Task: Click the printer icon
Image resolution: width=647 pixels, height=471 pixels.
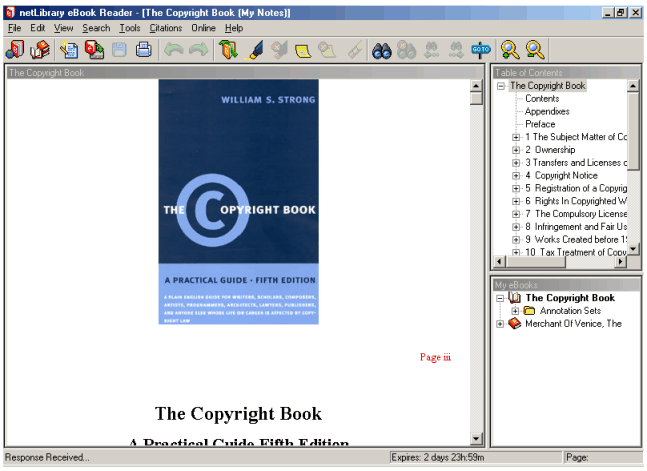Action: click(x=144, y=50)
